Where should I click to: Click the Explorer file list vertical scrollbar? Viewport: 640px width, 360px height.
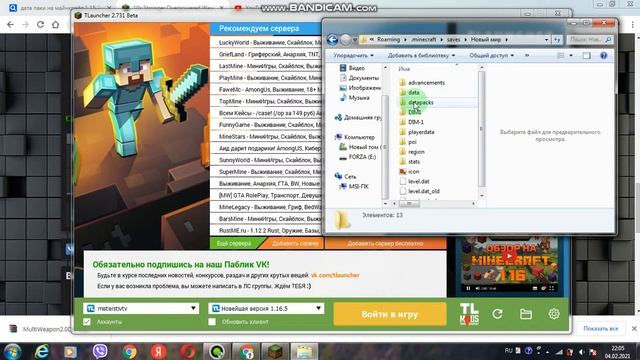pyautogui.click(x=482, y=129)
